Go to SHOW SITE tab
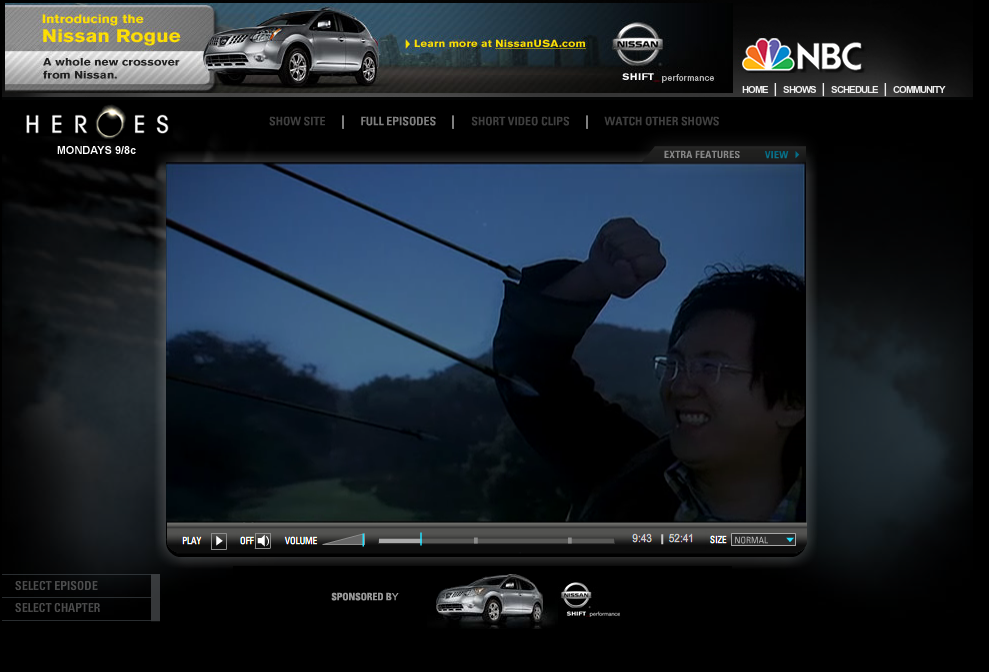The width and height of the screenshot is (989, 672). [297, 121]
